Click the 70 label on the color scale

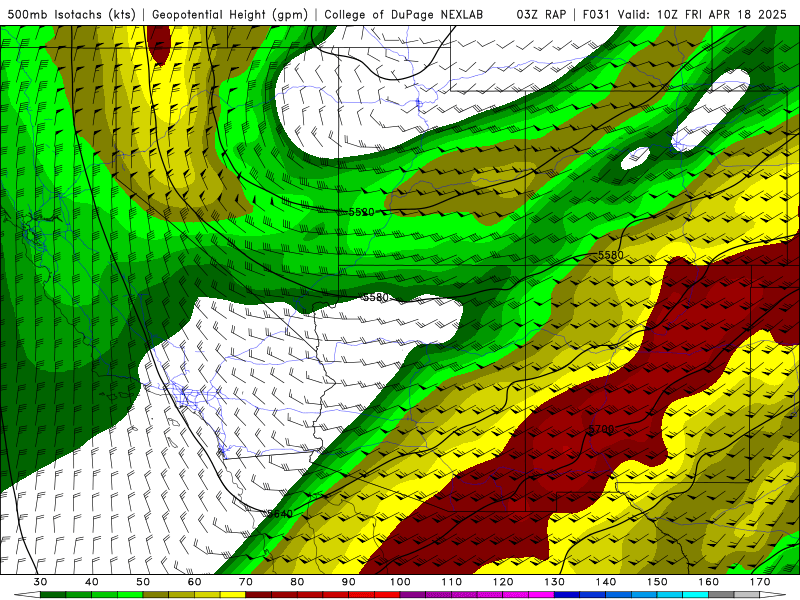click(246, 582)
